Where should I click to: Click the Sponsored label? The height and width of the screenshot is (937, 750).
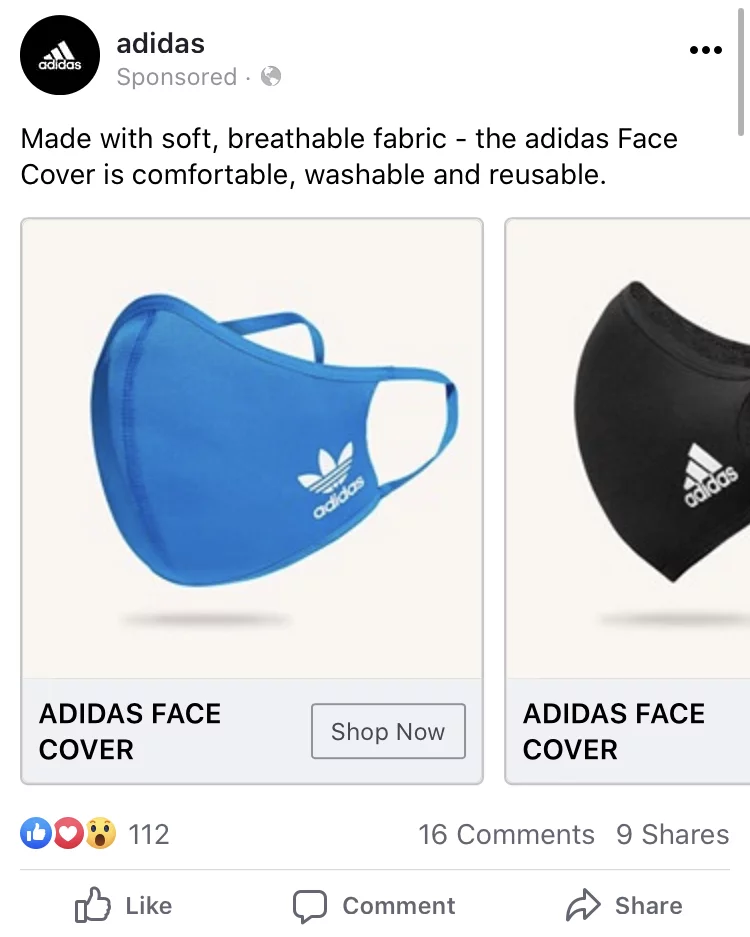click(x=176, y=77)
